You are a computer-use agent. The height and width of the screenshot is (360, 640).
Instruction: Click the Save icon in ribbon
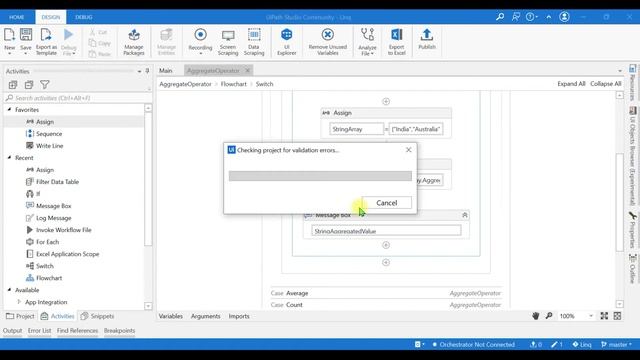click(x=26, y=35)
